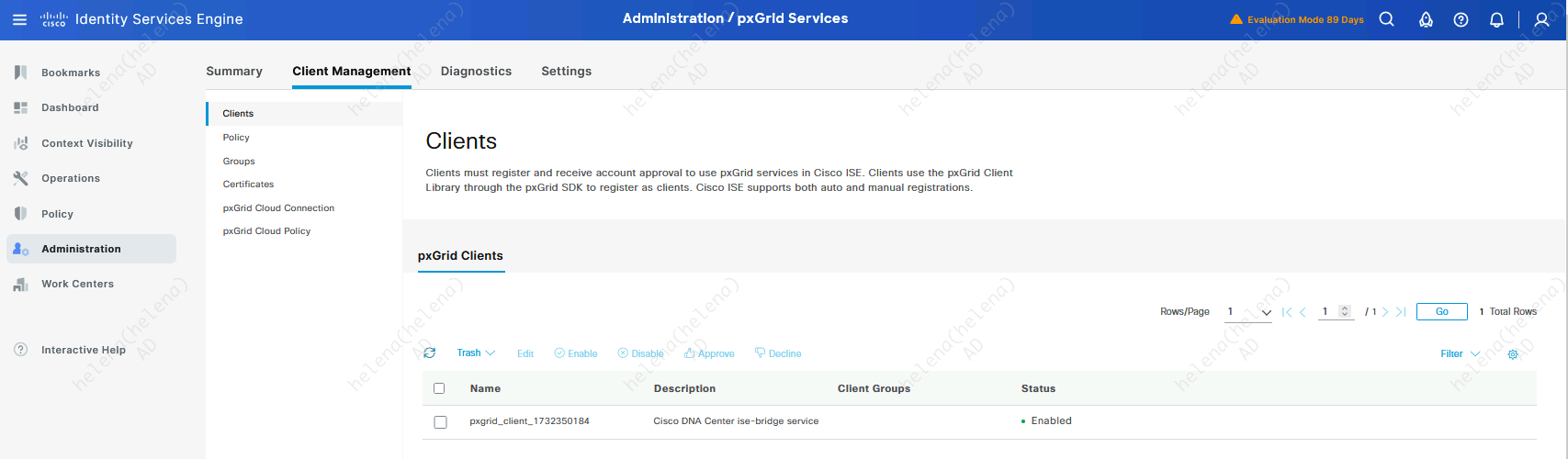Screen dimensions: 1568x459
Task: Expand the Filter dropdown
Action: (1460, 354)
